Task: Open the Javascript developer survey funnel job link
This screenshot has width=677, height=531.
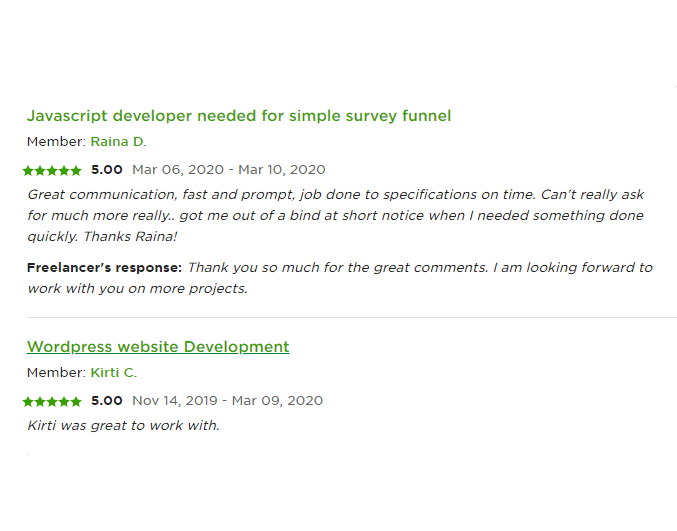Action: [x=239, y=116]
